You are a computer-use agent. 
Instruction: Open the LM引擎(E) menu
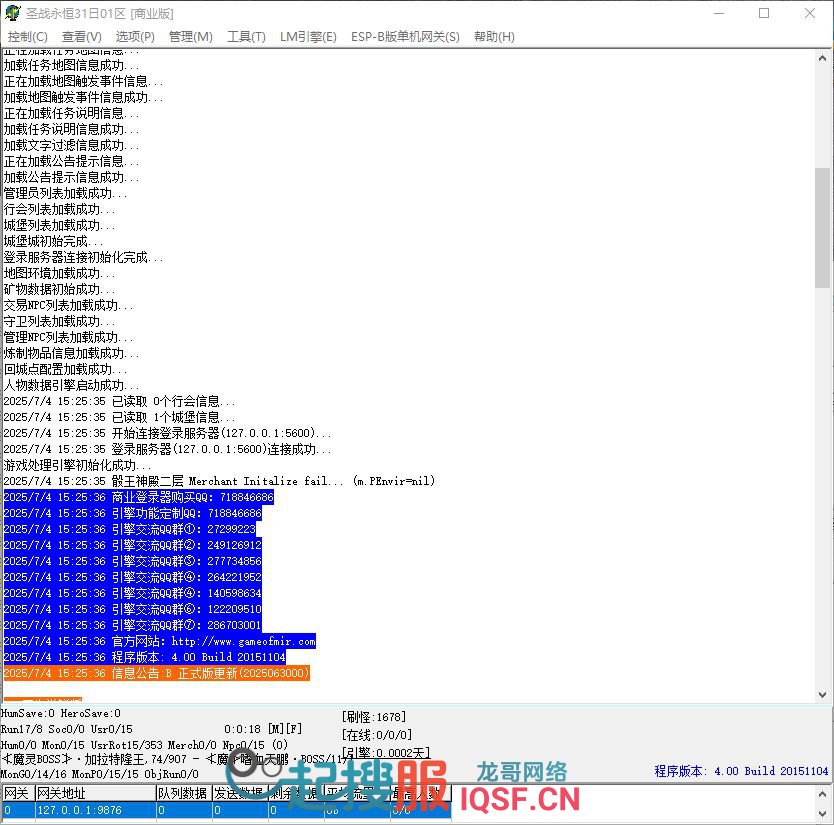pyautogui.click(x=308, y=37)
